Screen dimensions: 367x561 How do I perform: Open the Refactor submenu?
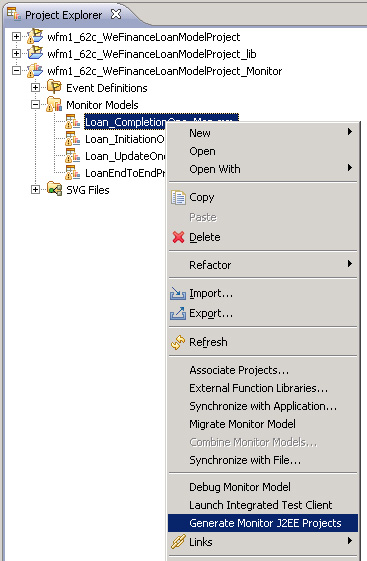pyautogui.click(x=263, y=265)
